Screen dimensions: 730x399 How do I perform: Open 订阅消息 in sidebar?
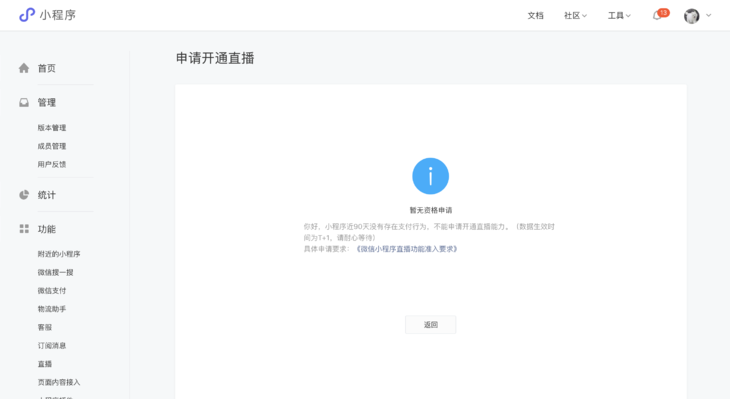coord(52,345)
